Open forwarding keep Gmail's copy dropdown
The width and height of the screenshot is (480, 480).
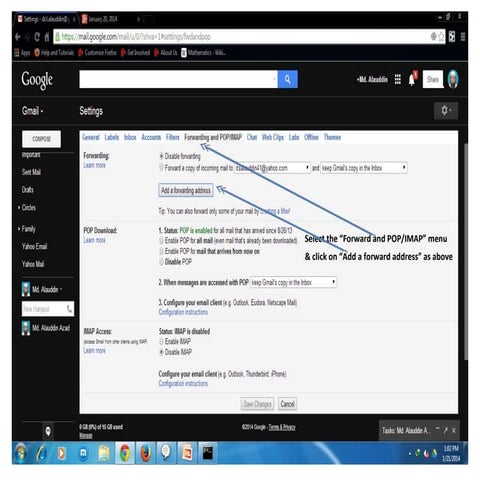point(364,168)
